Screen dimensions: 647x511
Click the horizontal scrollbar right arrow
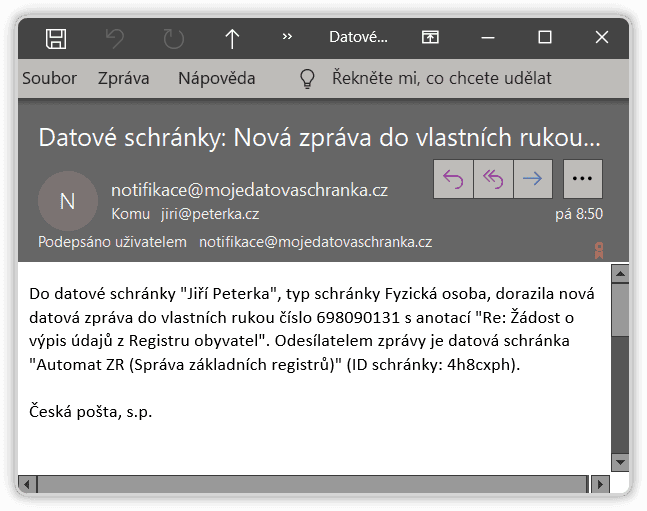(600, 484)
